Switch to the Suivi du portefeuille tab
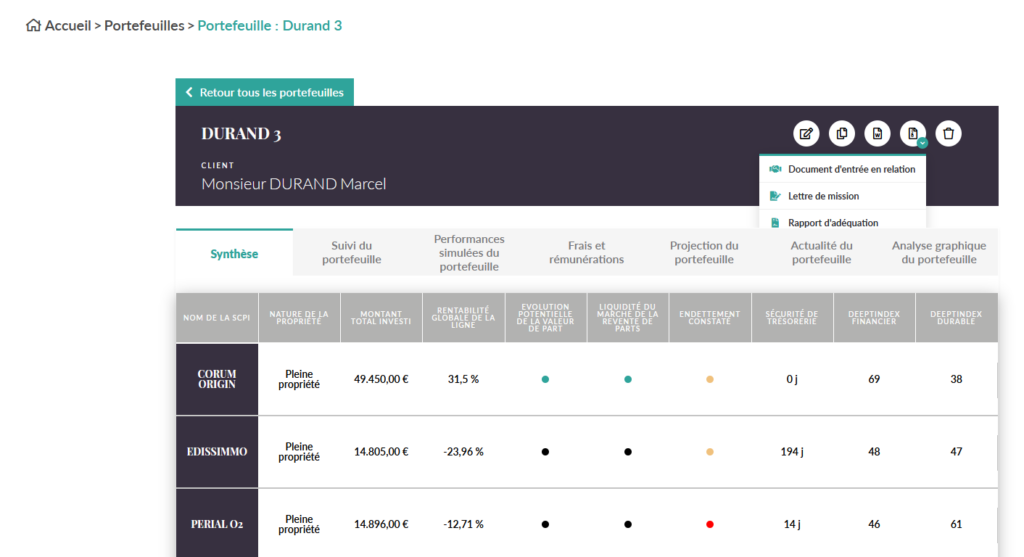 [x=351, y=252]
